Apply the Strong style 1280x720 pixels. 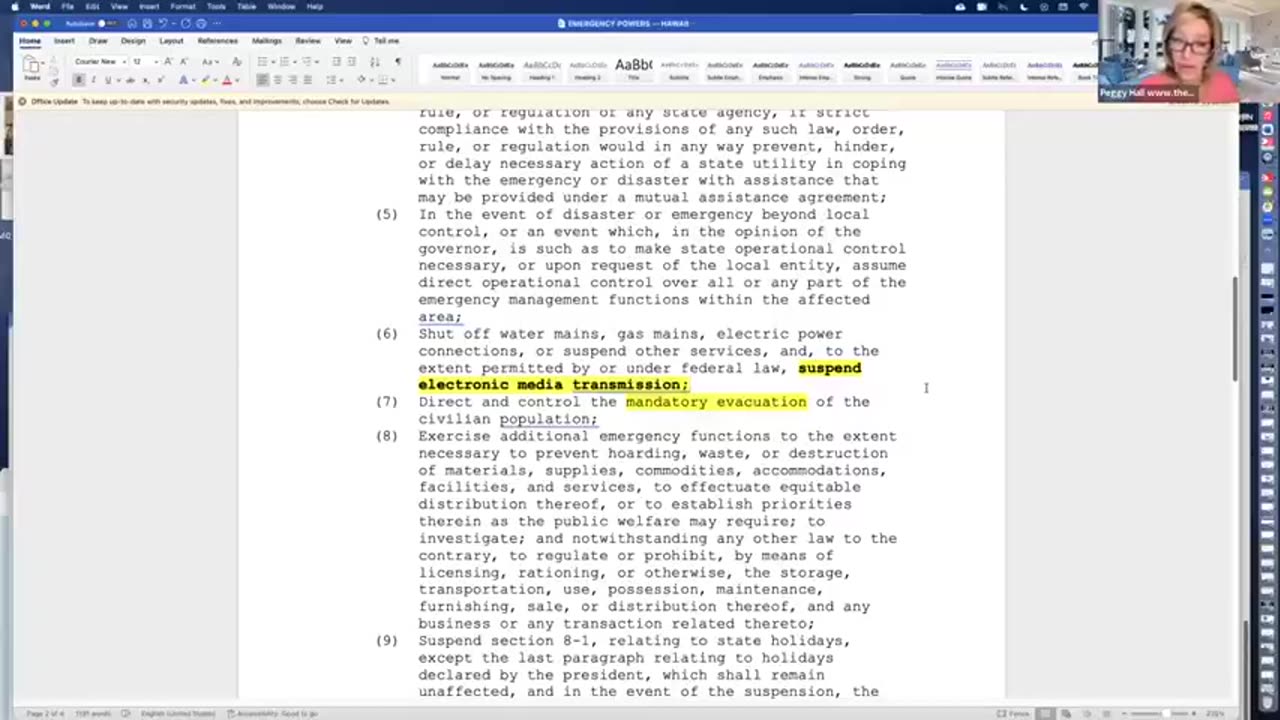[x=861, y=68]
